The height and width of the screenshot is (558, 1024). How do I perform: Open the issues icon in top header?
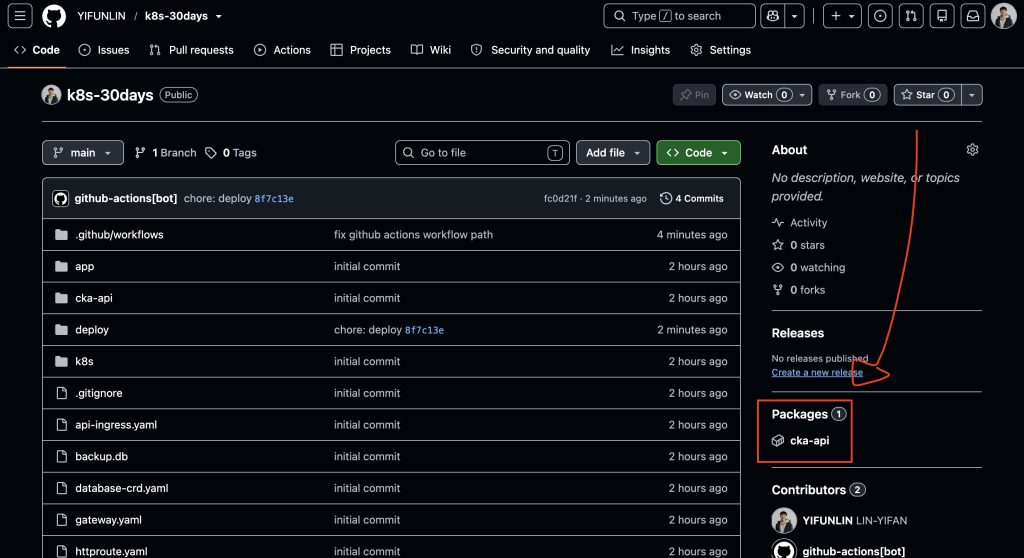(x=880, y=16)
